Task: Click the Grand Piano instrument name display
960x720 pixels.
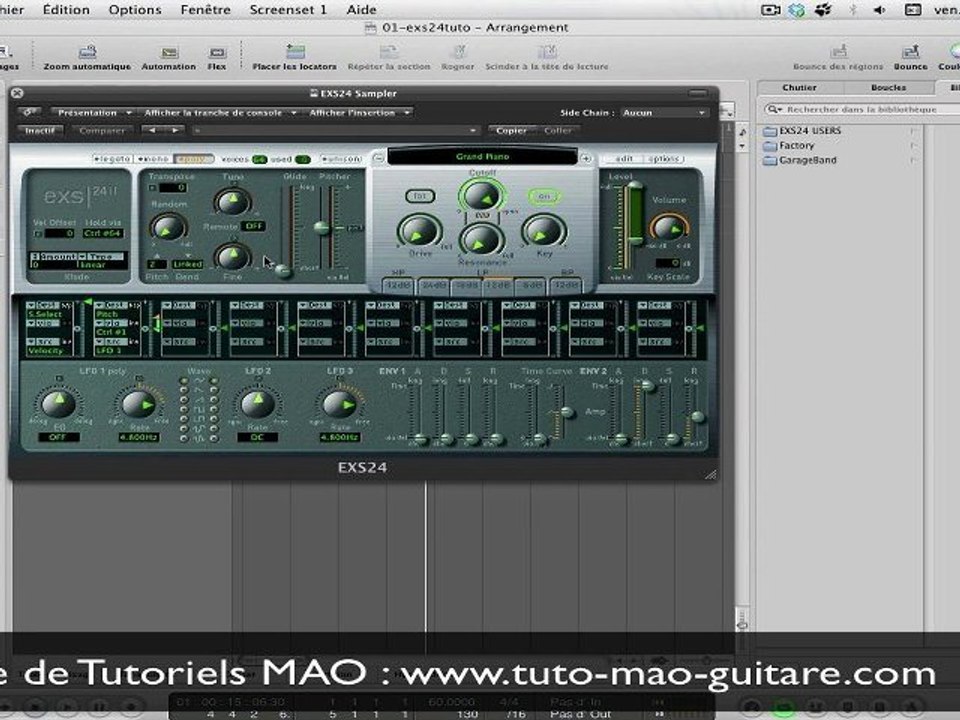Action: pyautogui.click(x=482, y=157)
